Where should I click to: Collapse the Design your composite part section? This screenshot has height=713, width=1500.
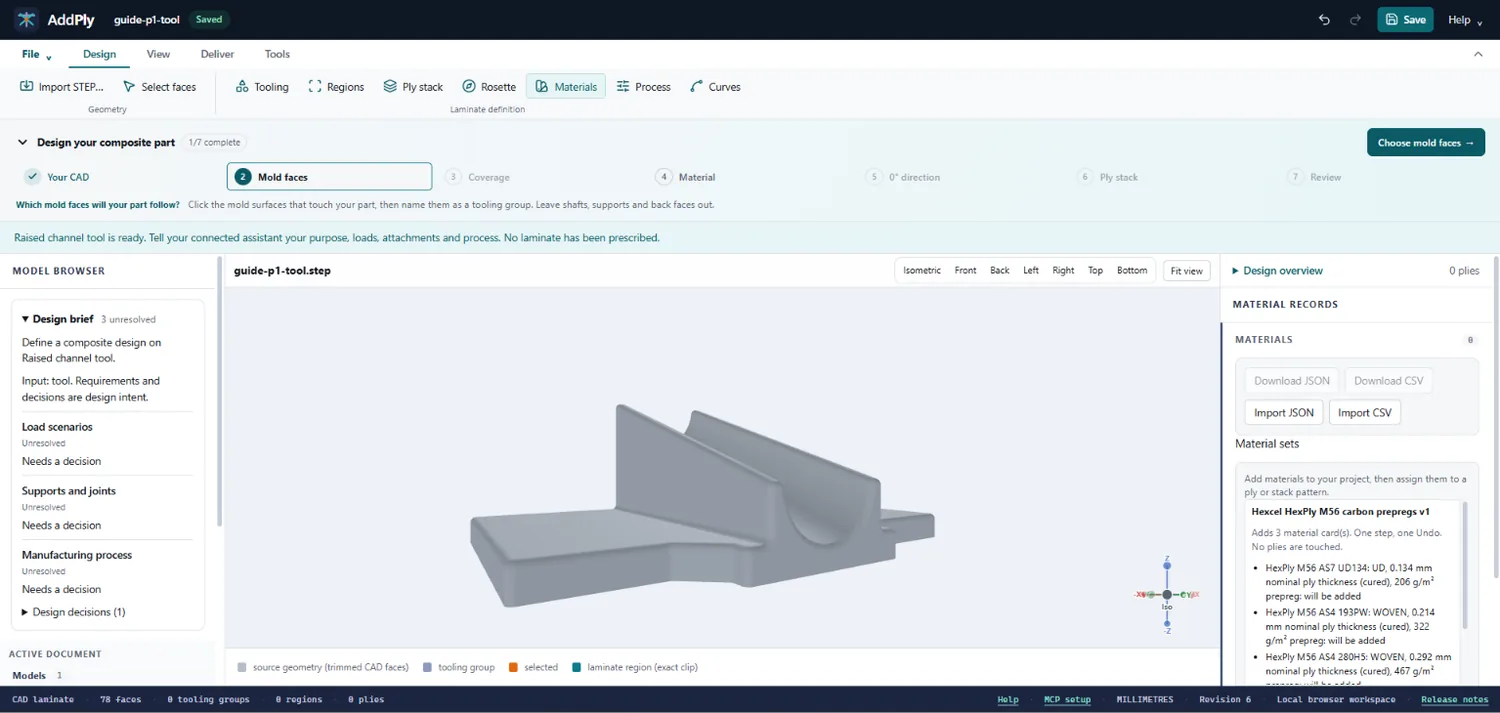pos(22,143)
